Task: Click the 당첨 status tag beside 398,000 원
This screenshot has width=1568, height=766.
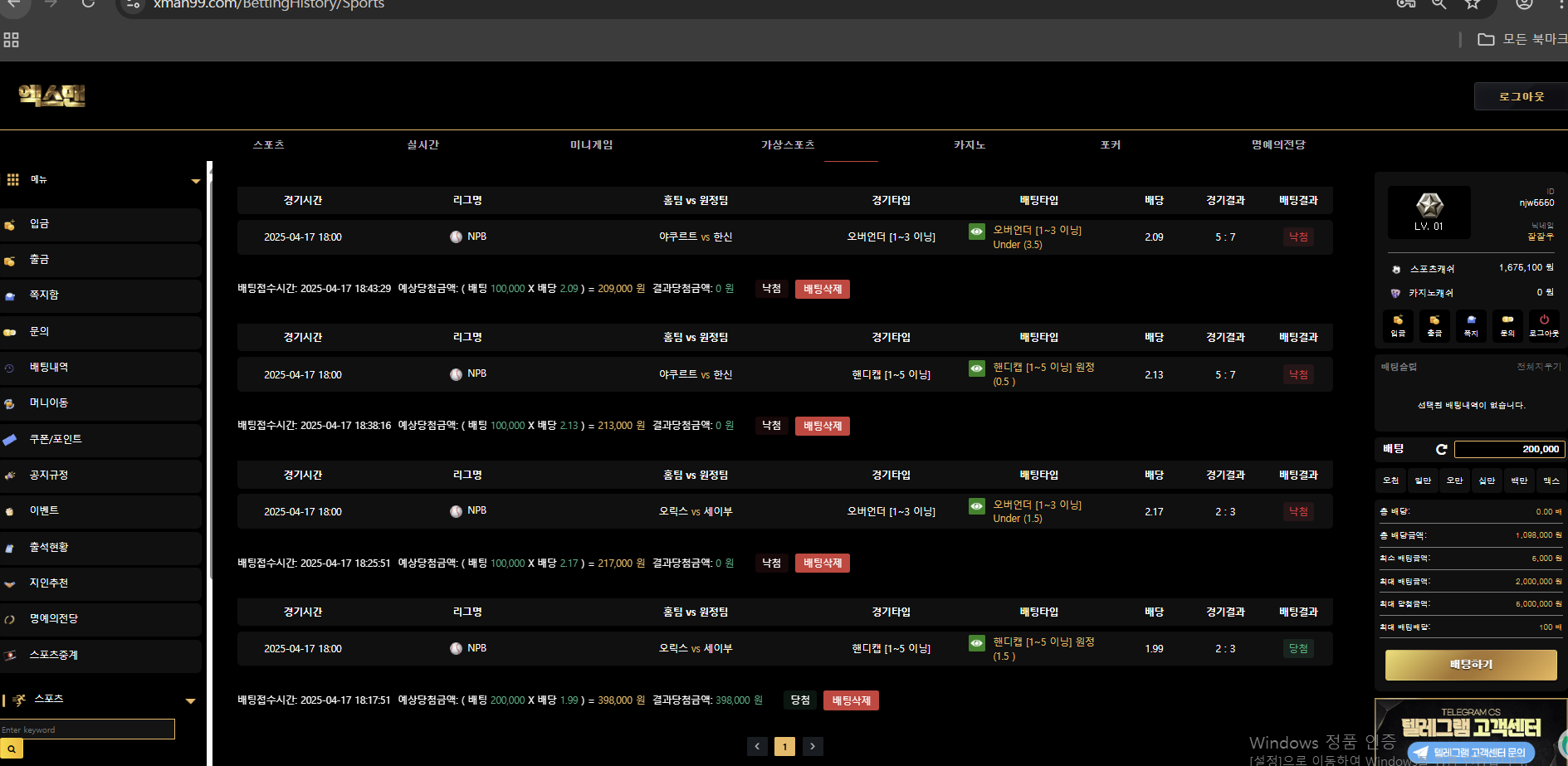Action: [x=799, y=700]
